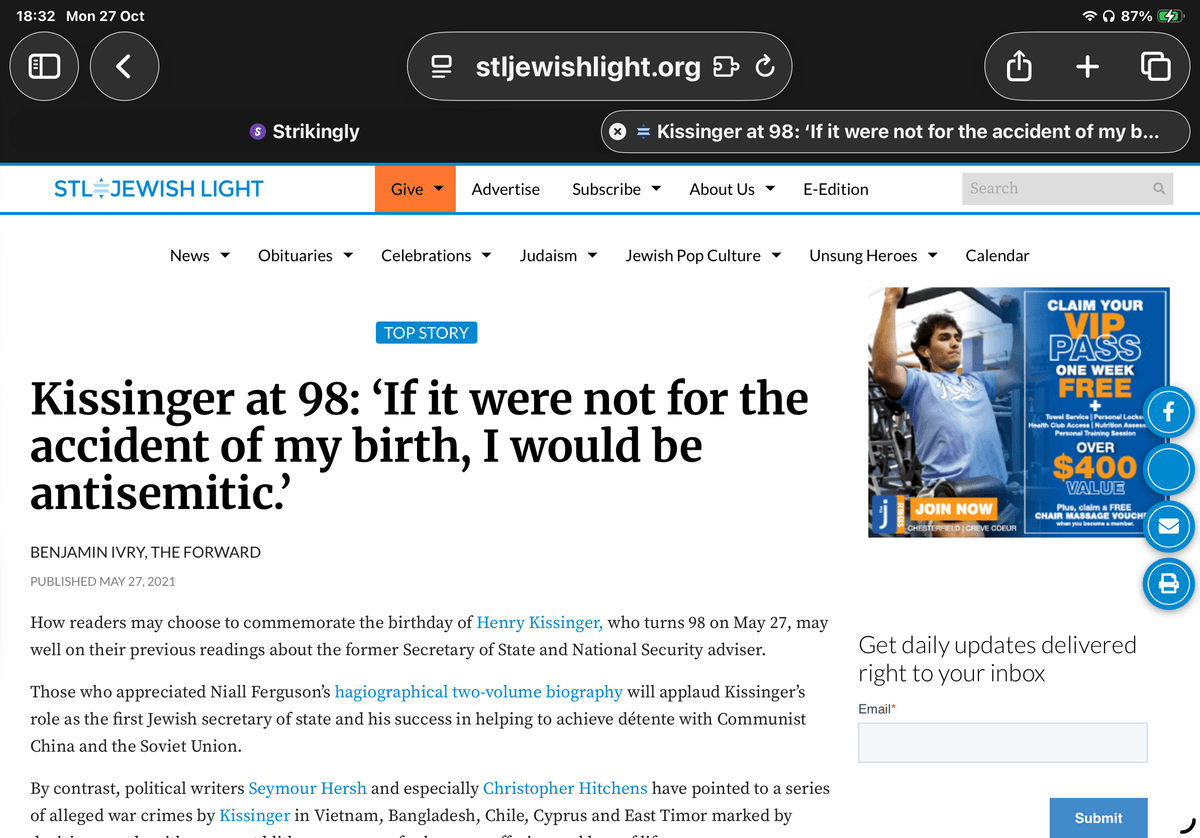This screenshot has height=838, width=1200.
Task: Tap the headphones status icon
Action: [x=1108, y=16]
